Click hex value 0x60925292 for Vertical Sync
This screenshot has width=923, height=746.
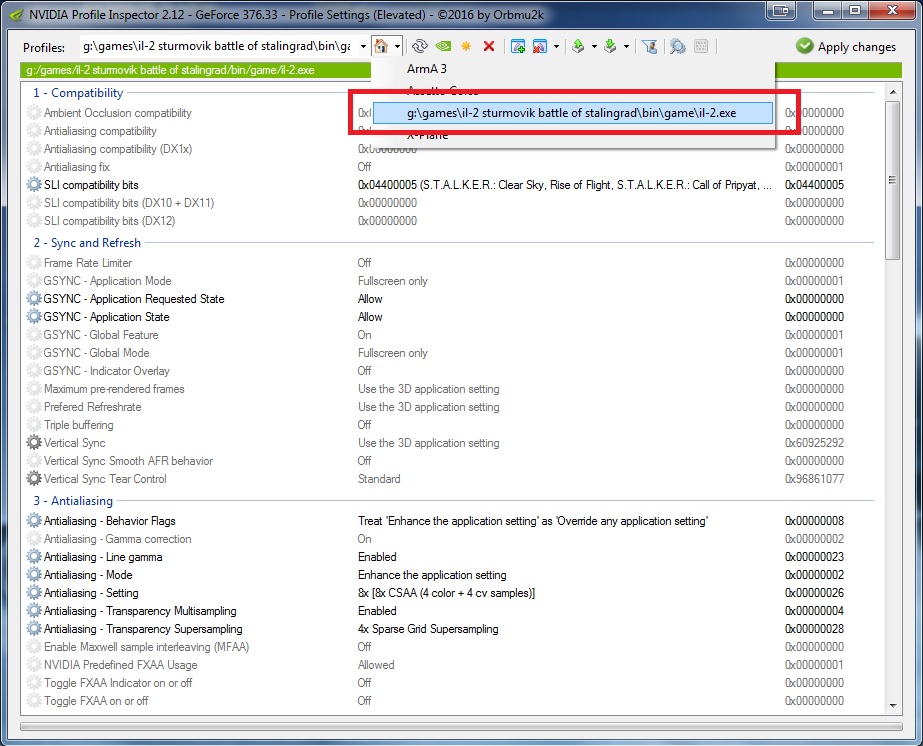pyautogui.click(x=814, y=443)
